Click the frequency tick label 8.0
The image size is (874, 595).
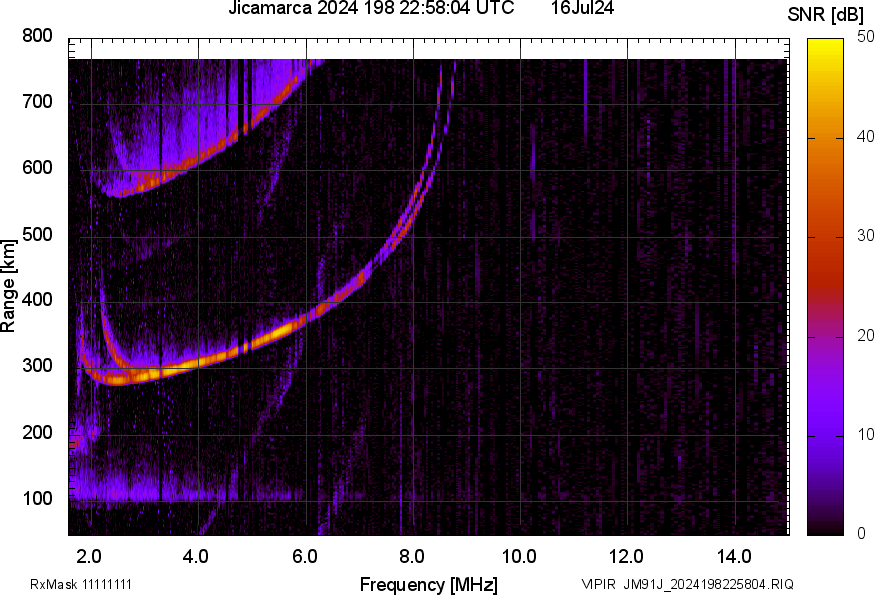click(411, 557)
